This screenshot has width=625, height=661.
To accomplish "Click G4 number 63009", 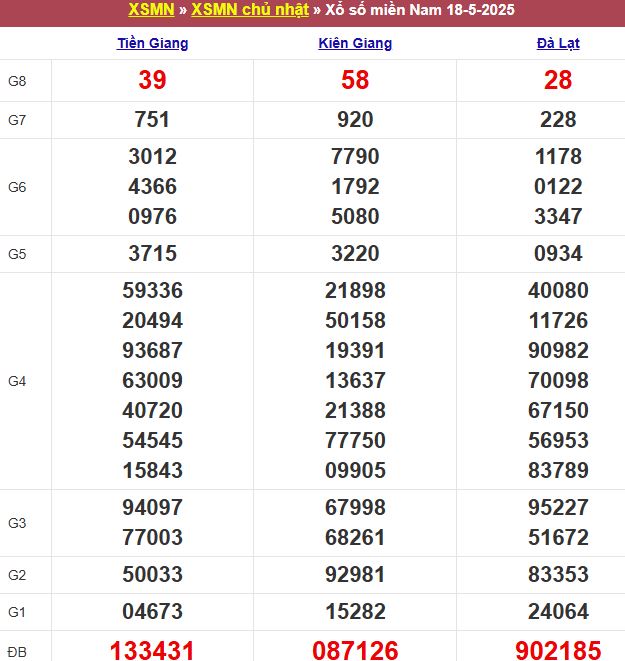I will click(153, 380).
